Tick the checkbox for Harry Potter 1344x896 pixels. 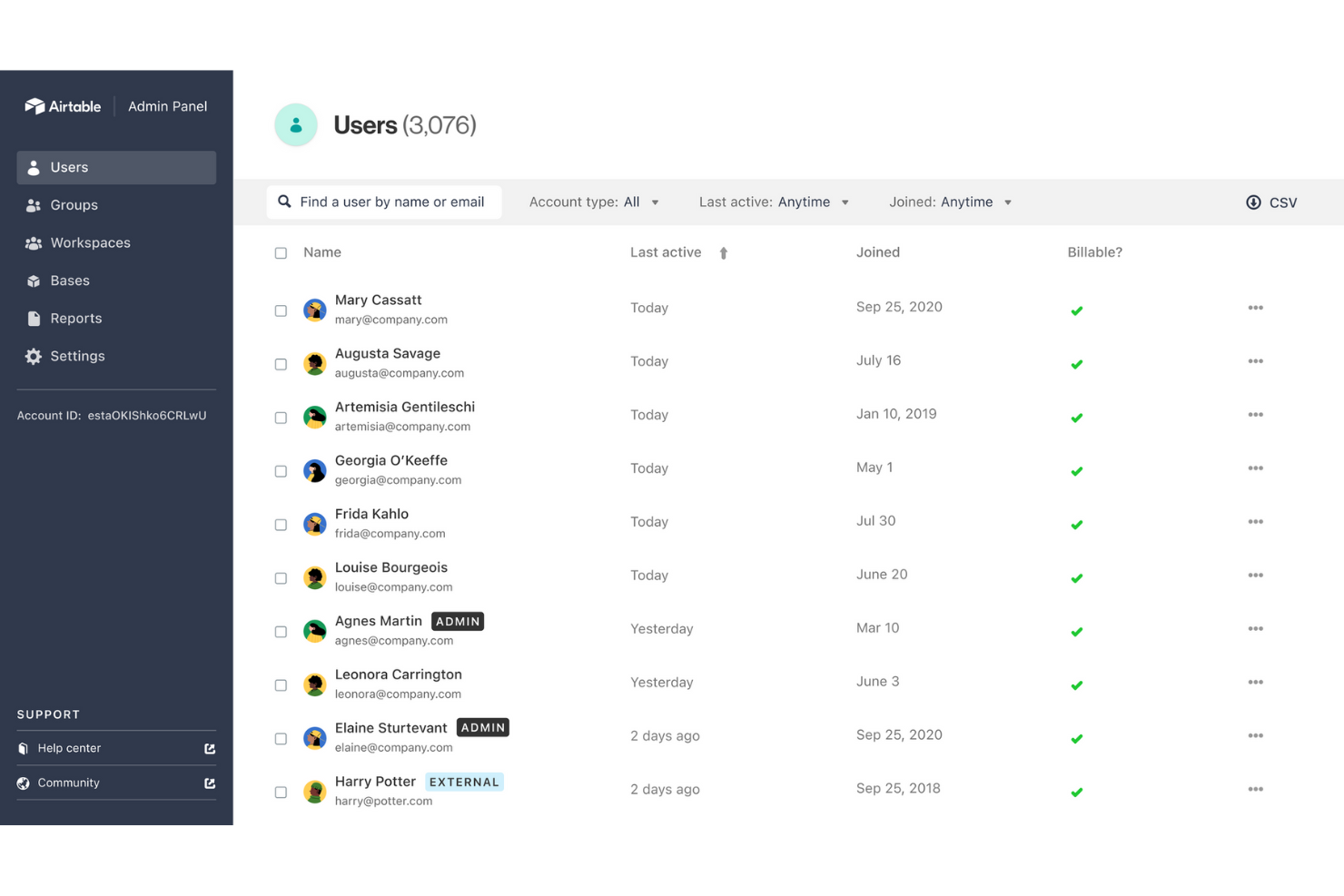tap(281, 791)
